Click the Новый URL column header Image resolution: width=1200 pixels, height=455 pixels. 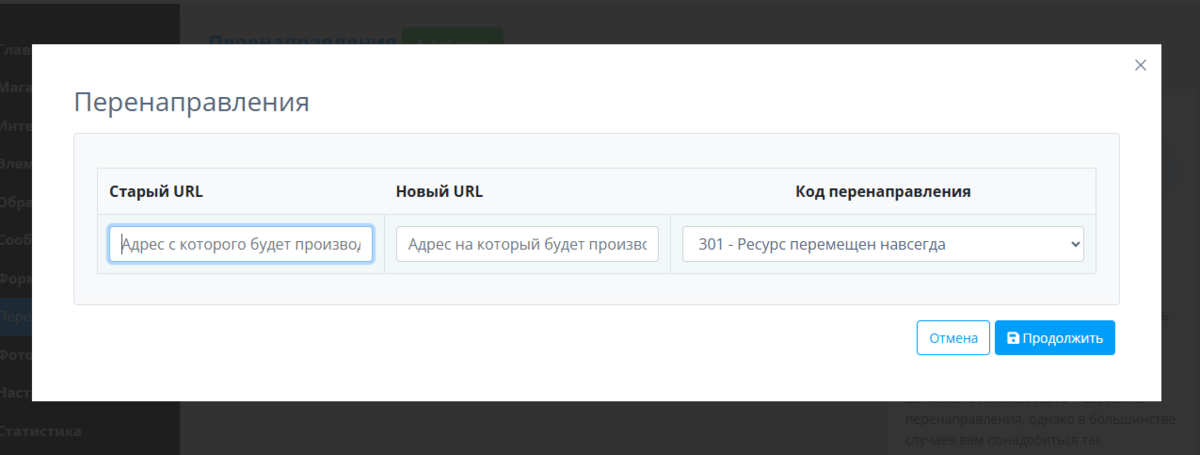coord(439,191)
